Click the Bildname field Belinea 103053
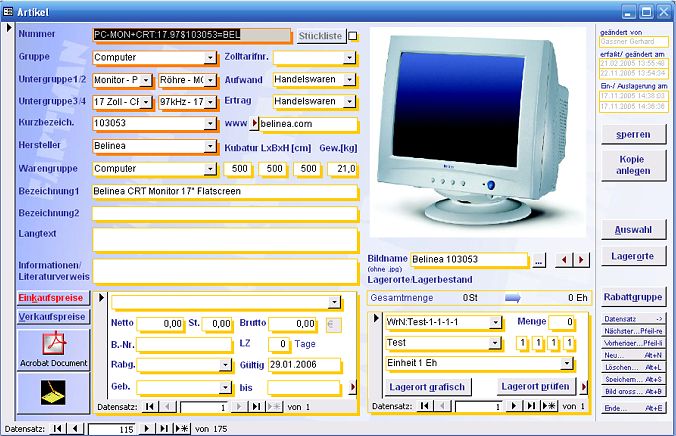 tap(469, 259)
